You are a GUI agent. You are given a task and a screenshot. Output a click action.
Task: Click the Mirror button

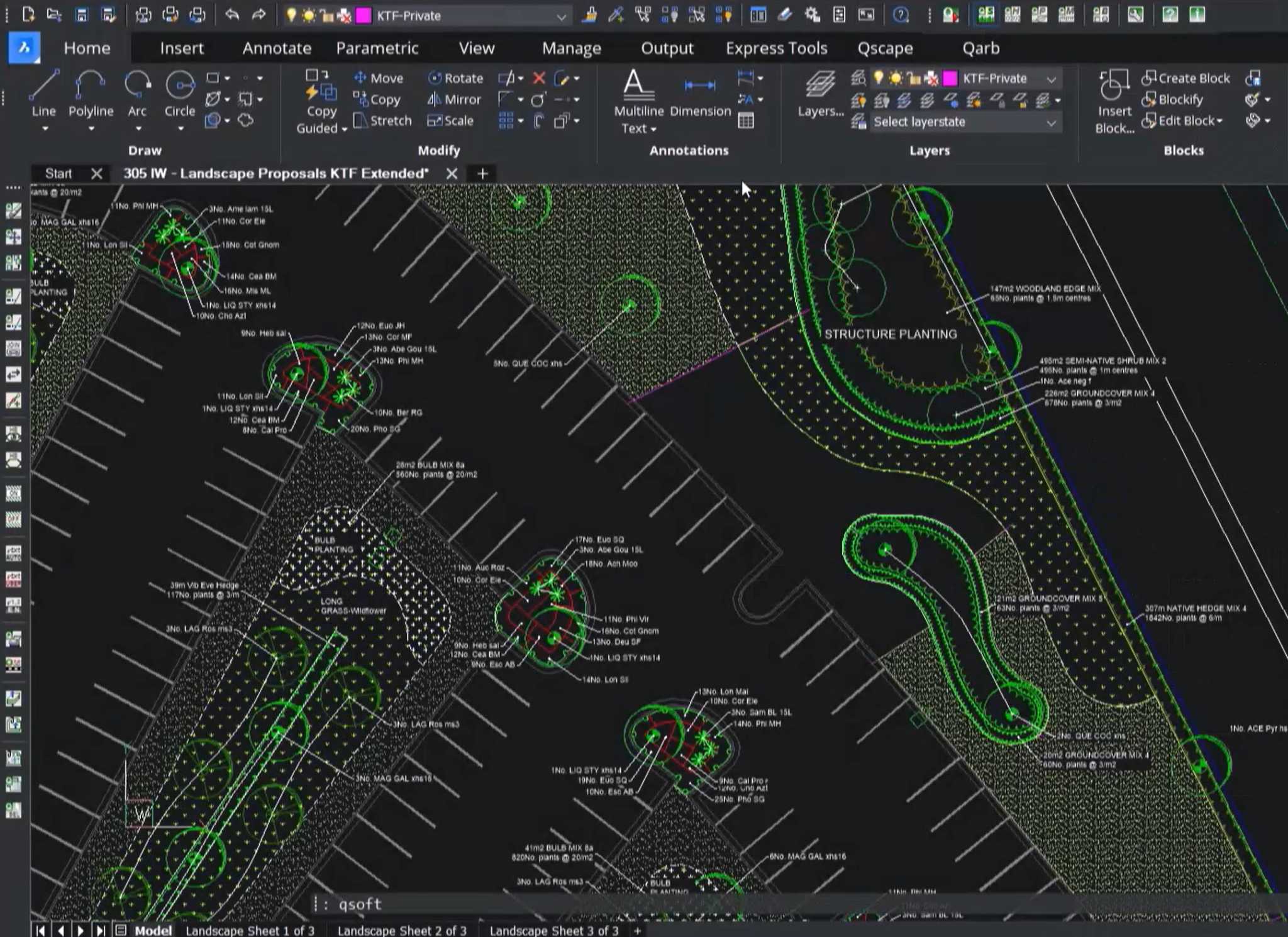pos(454,99)
